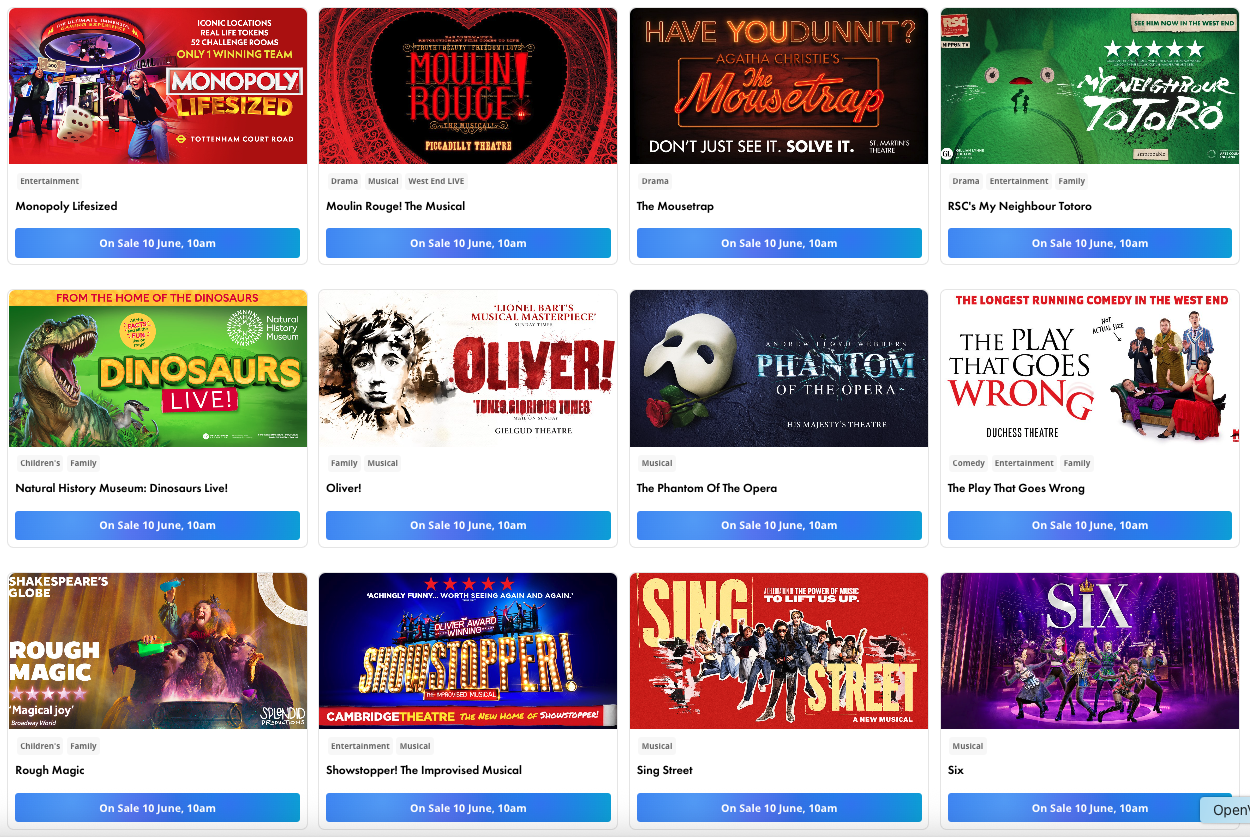Select the West End LIVE tag on Moulin Rouge
This screenshot has height=837, width=1250.
pos(436,181)
